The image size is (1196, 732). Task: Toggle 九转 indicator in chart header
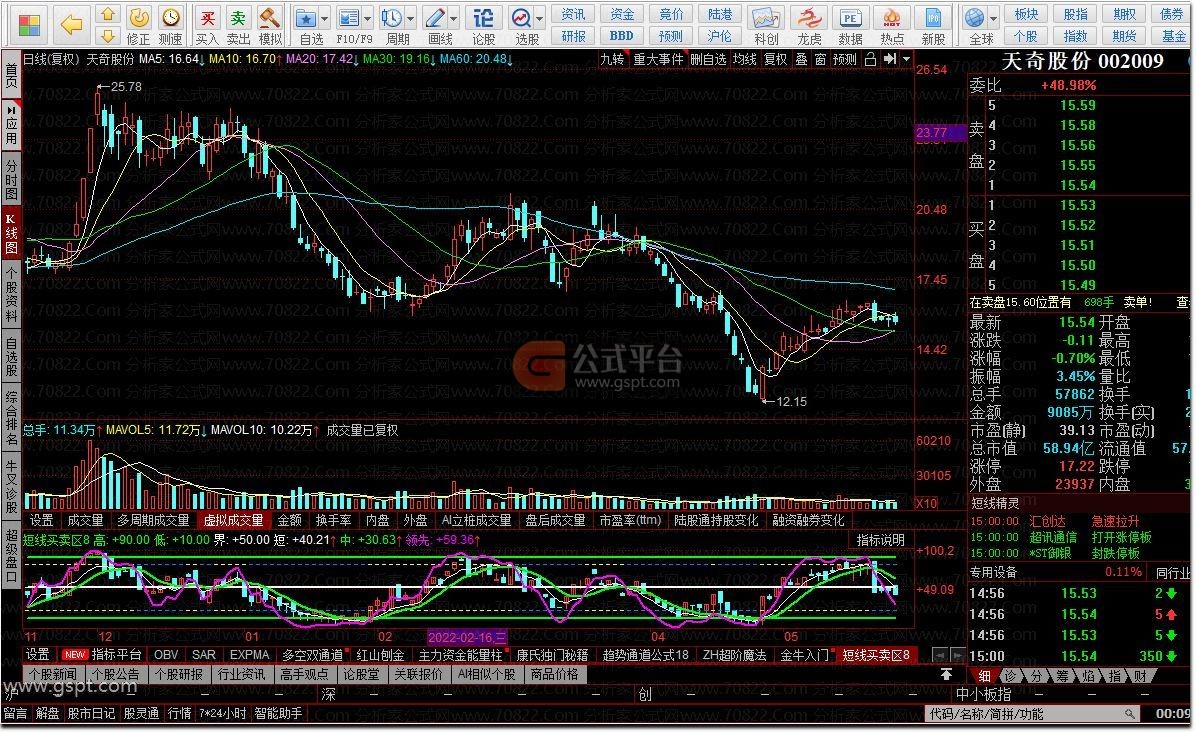point(612,59)
